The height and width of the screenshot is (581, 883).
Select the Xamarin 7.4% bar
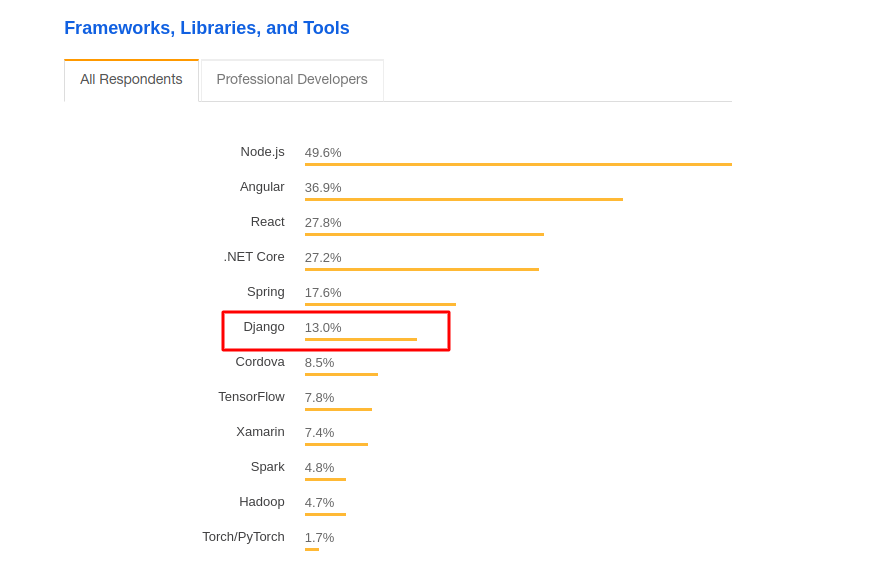(x=336, y=444)
